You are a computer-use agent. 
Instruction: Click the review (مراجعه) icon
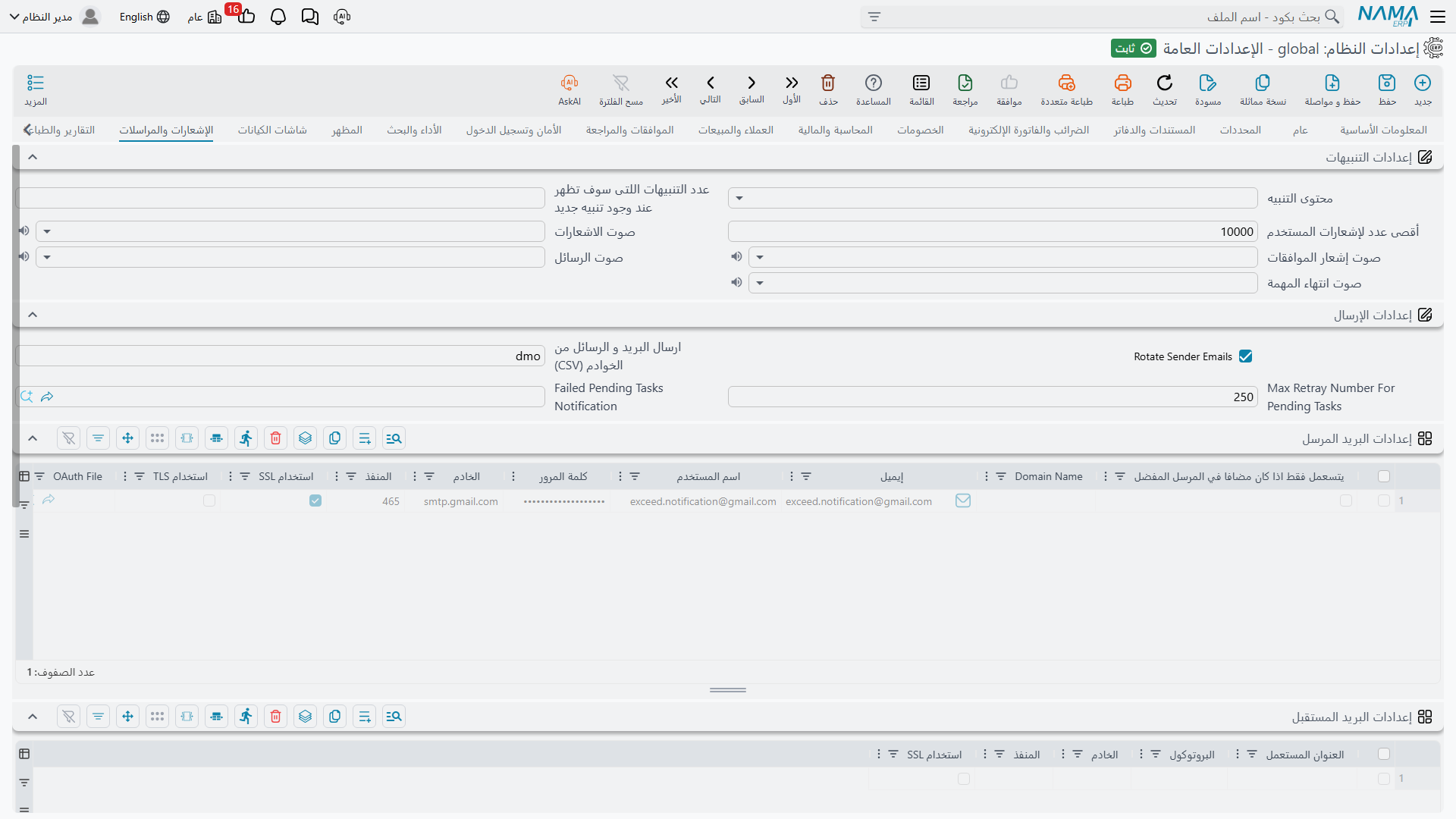tap(965, 83)
